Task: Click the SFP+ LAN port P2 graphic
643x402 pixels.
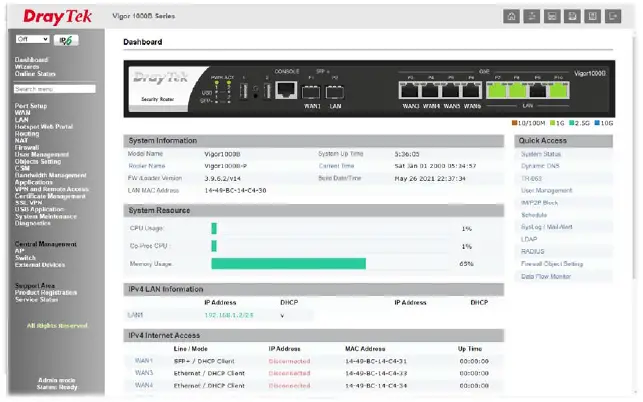Action: click(x=335, y=92)
